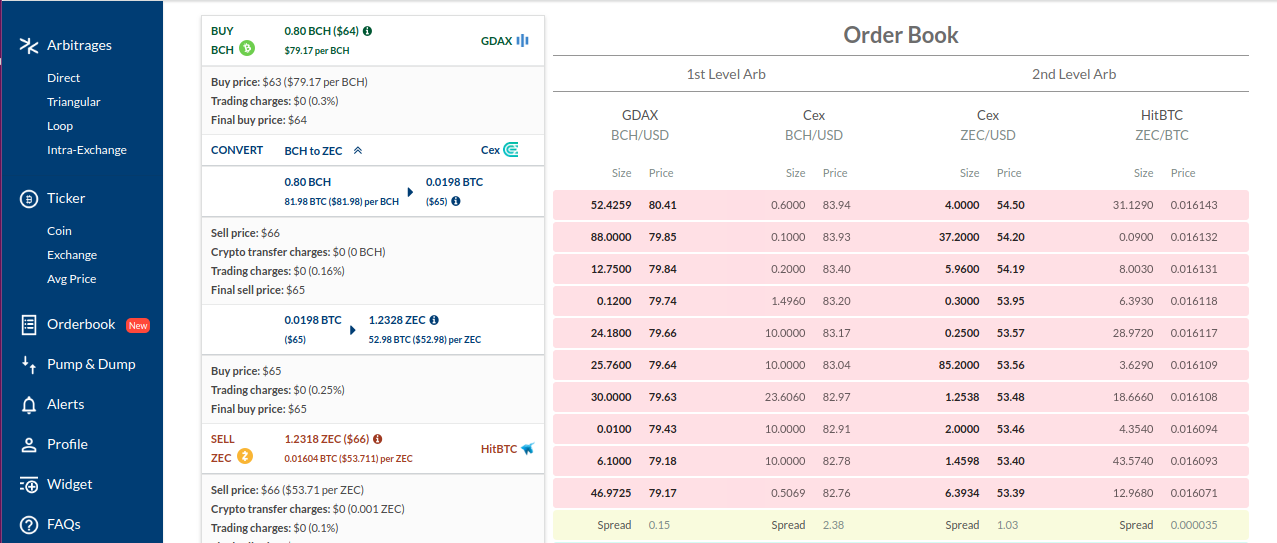Click red info icon beside 1.2318 ZEC ($66)

[x=377, y=438]
